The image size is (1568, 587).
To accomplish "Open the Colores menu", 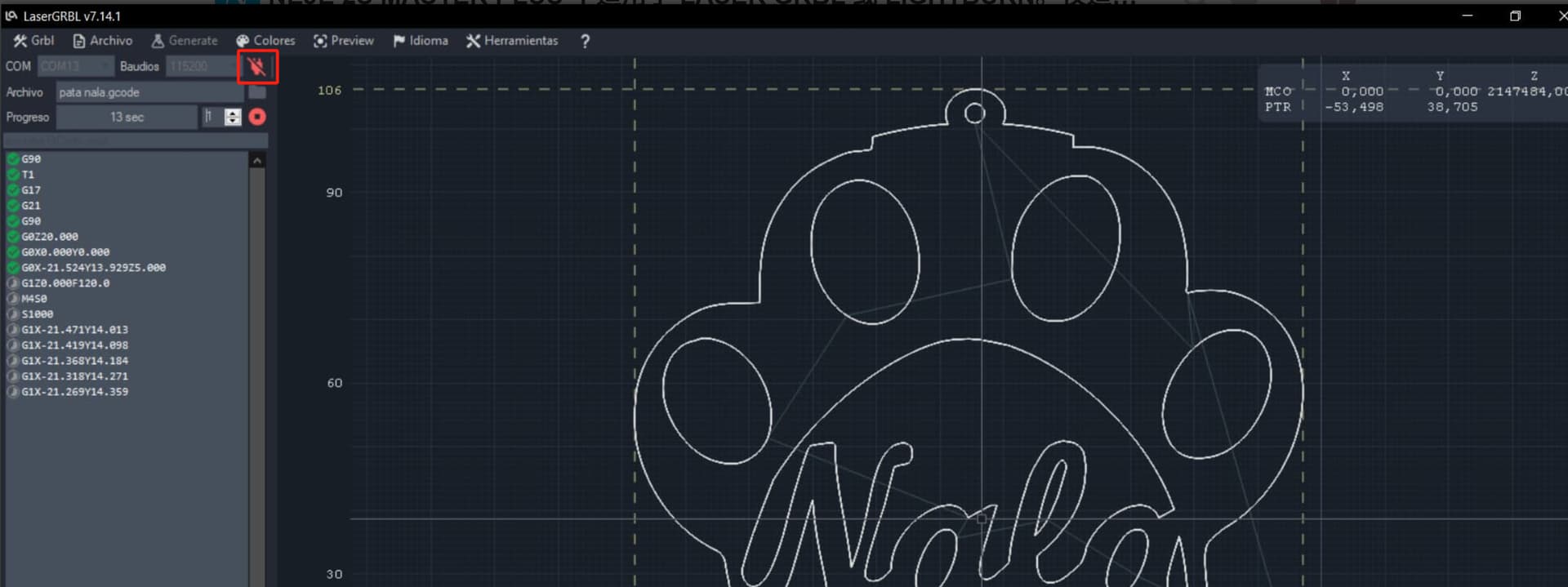I will click(265, 41).
